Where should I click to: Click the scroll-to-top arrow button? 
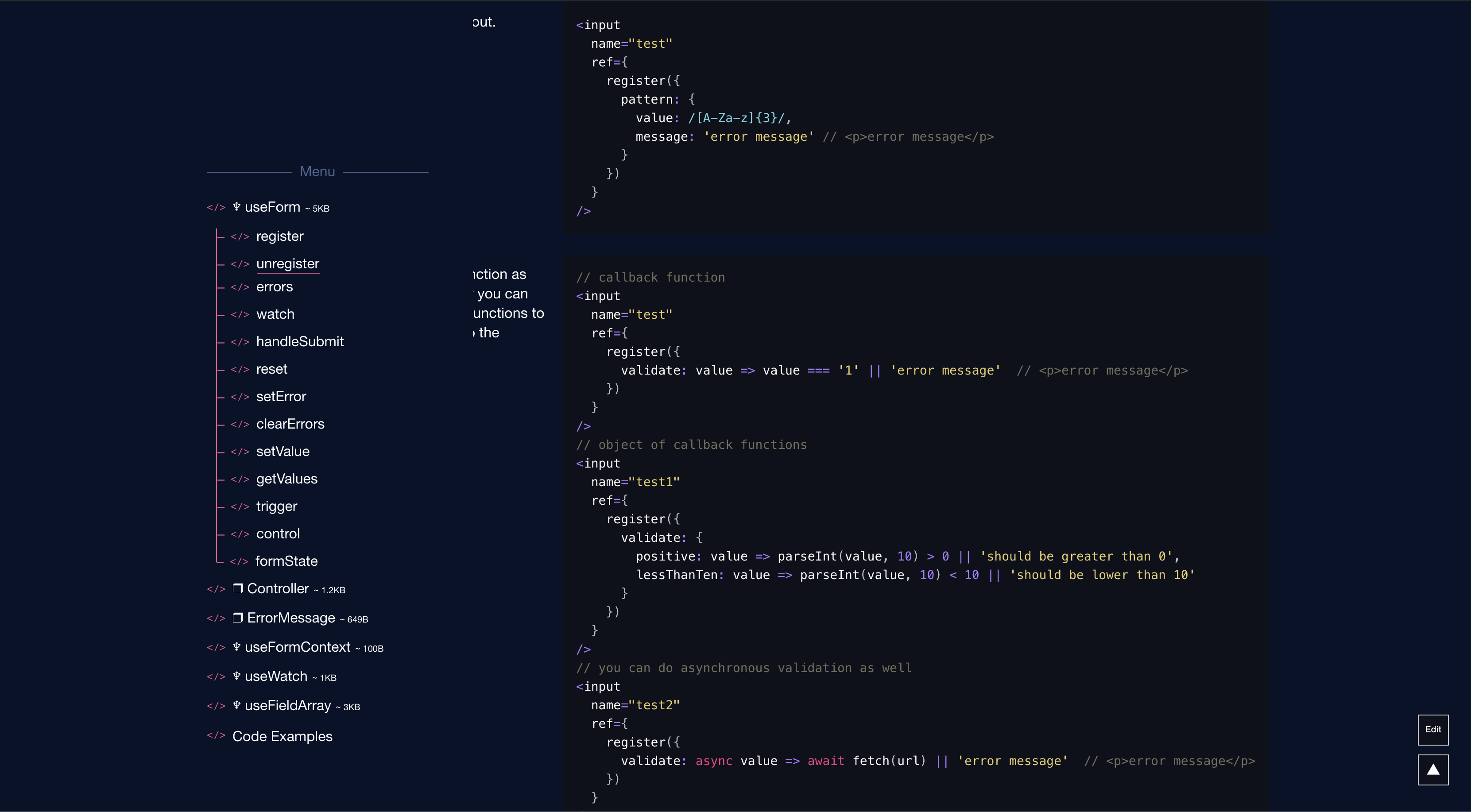point(1433,769)
